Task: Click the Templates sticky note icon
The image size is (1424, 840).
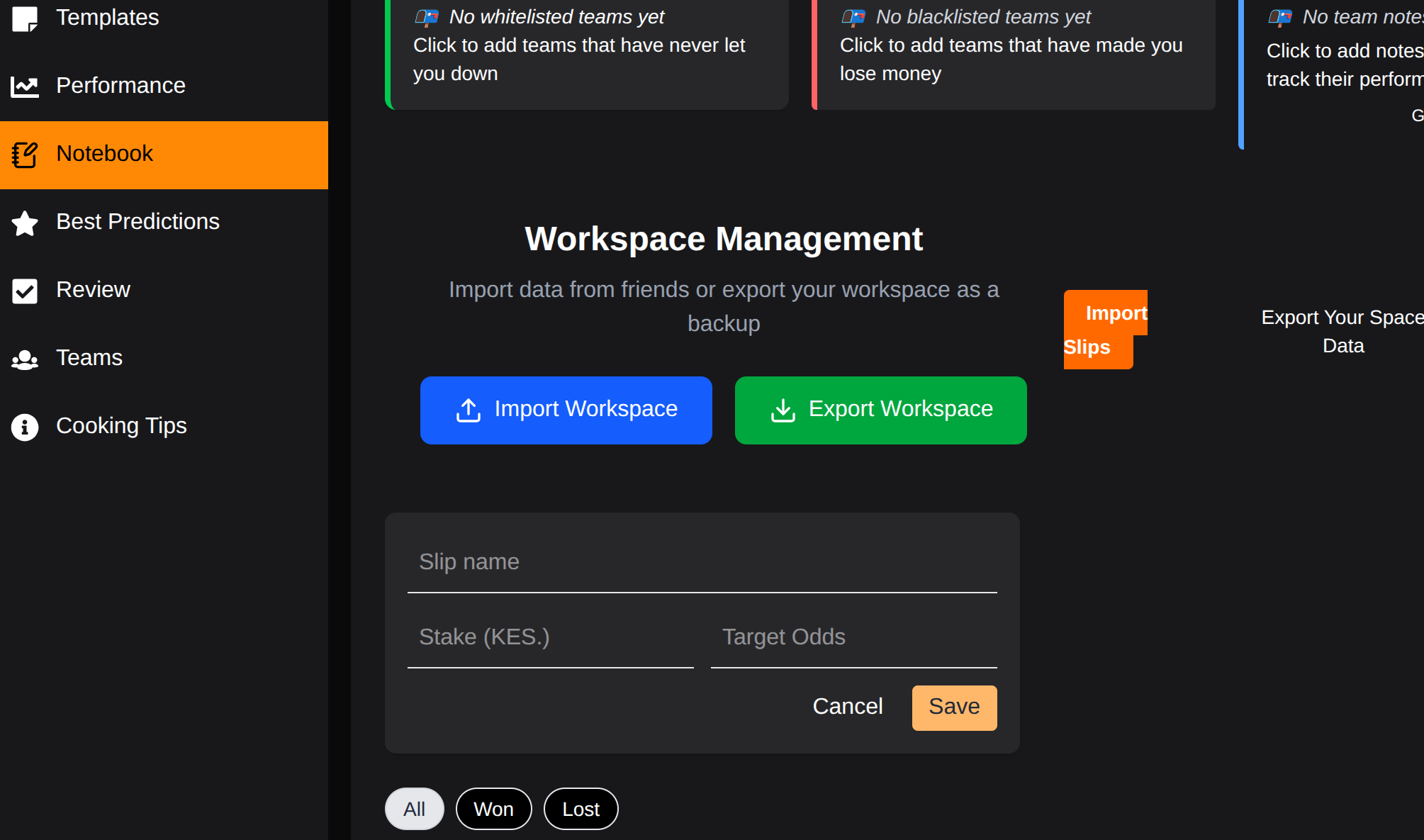Action: [25, 18]
